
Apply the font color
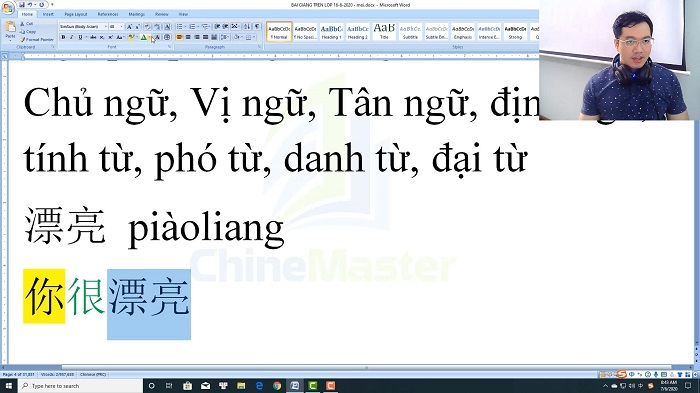(x=144, y=38)
